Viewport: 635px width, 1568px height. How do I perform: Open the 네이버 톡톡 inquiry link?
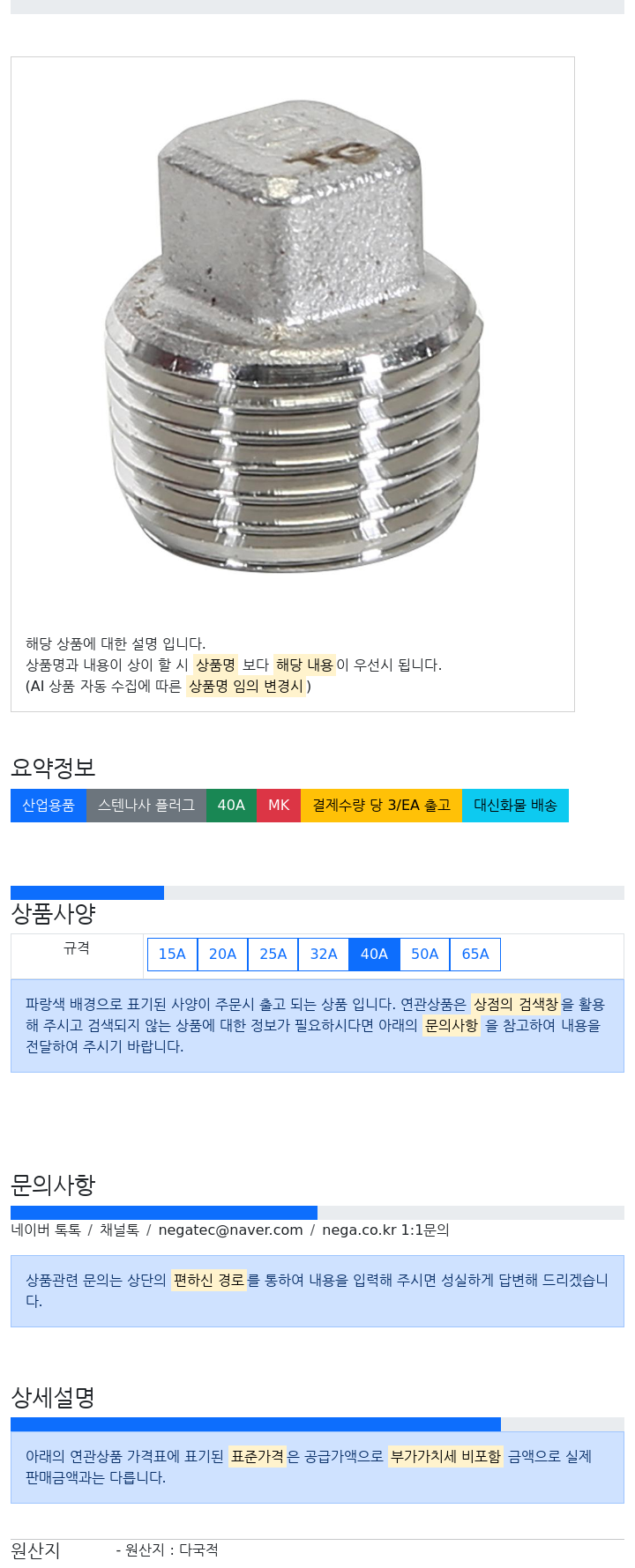[46, 1230]
